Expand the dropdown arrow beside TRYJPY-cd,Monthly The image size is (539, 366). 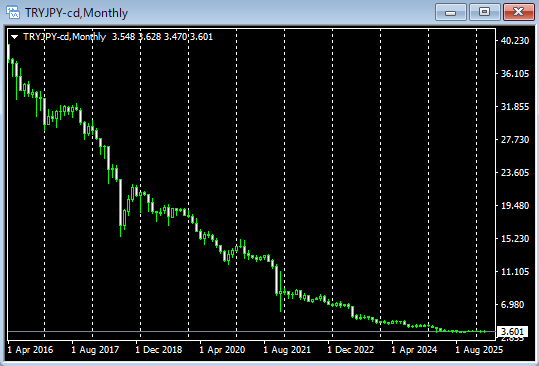click(x=14, y=37)
